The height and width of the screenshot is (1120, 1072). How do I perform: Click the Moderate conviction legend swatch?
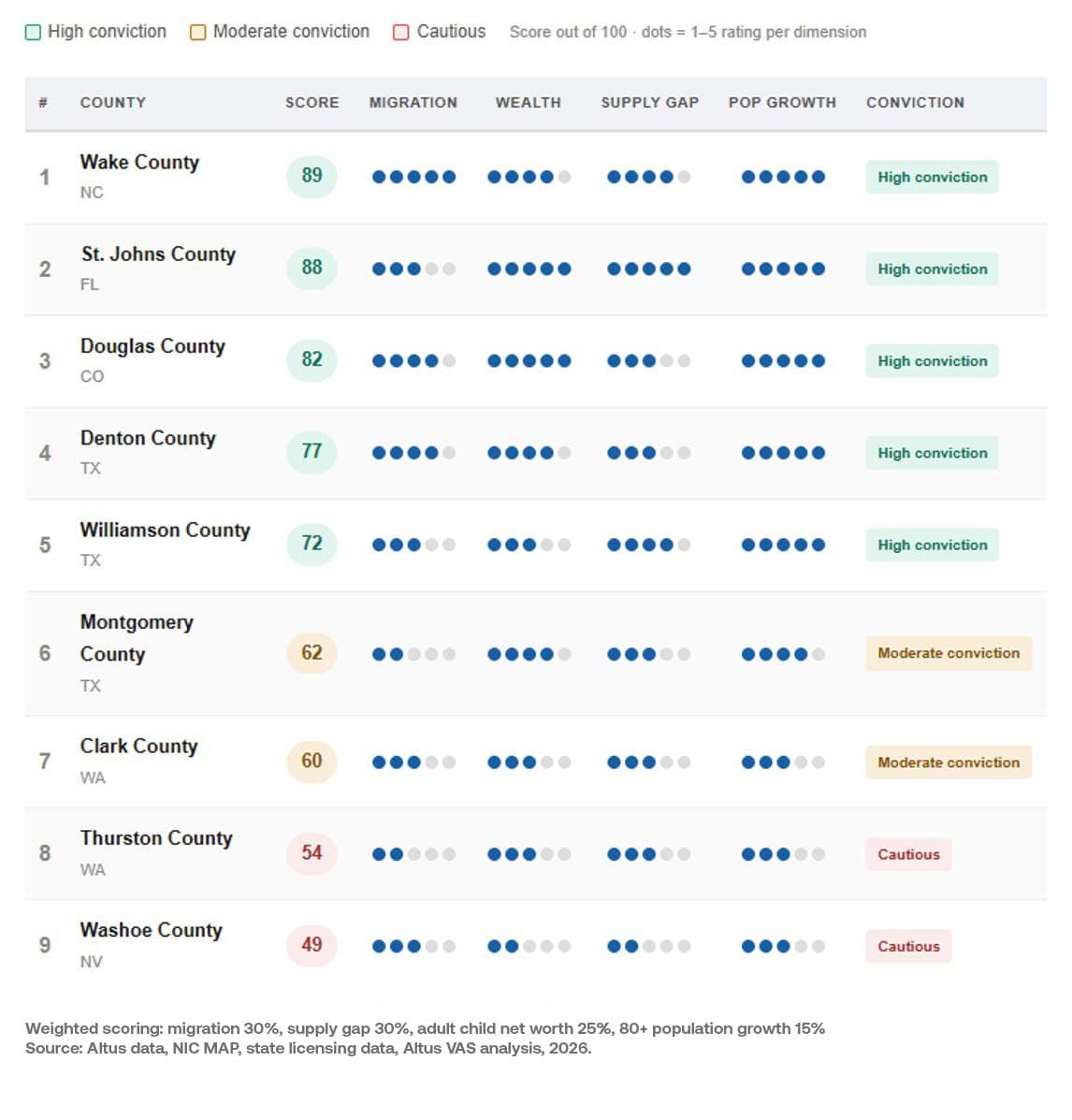coord(197,32)
